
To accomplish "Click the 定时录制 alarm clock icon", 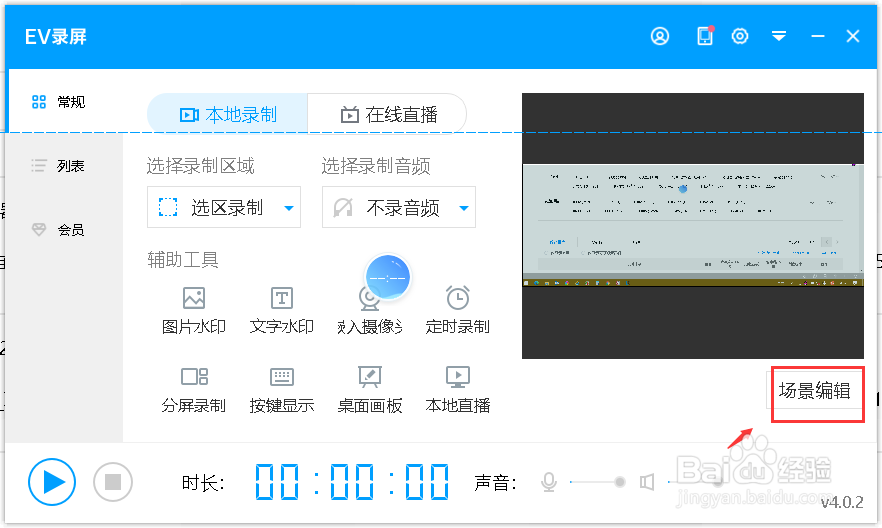I will [458, 297].
